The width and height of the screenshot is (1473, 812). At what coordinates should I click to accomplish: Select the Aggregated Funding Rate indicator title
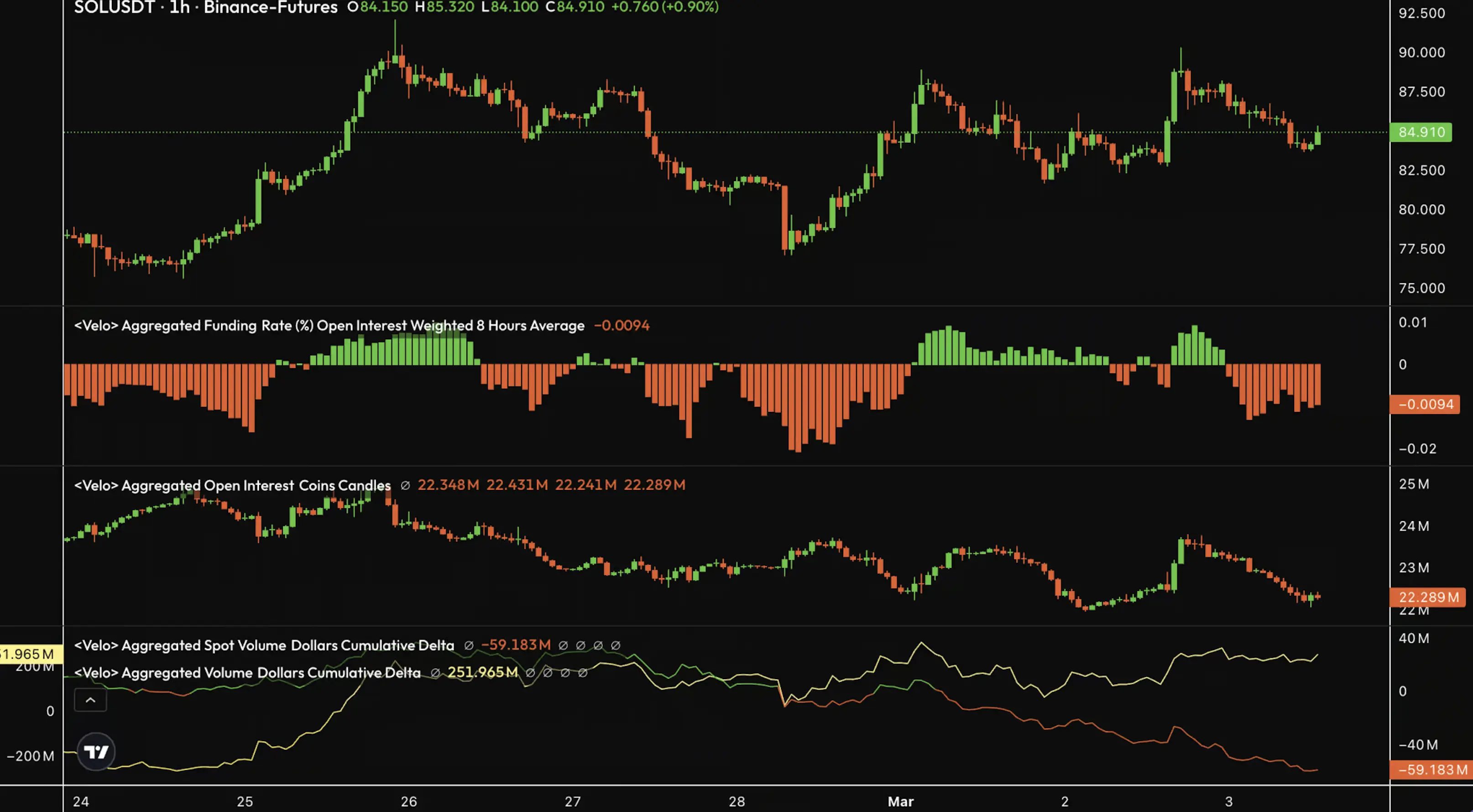click(x=329, y=325)
